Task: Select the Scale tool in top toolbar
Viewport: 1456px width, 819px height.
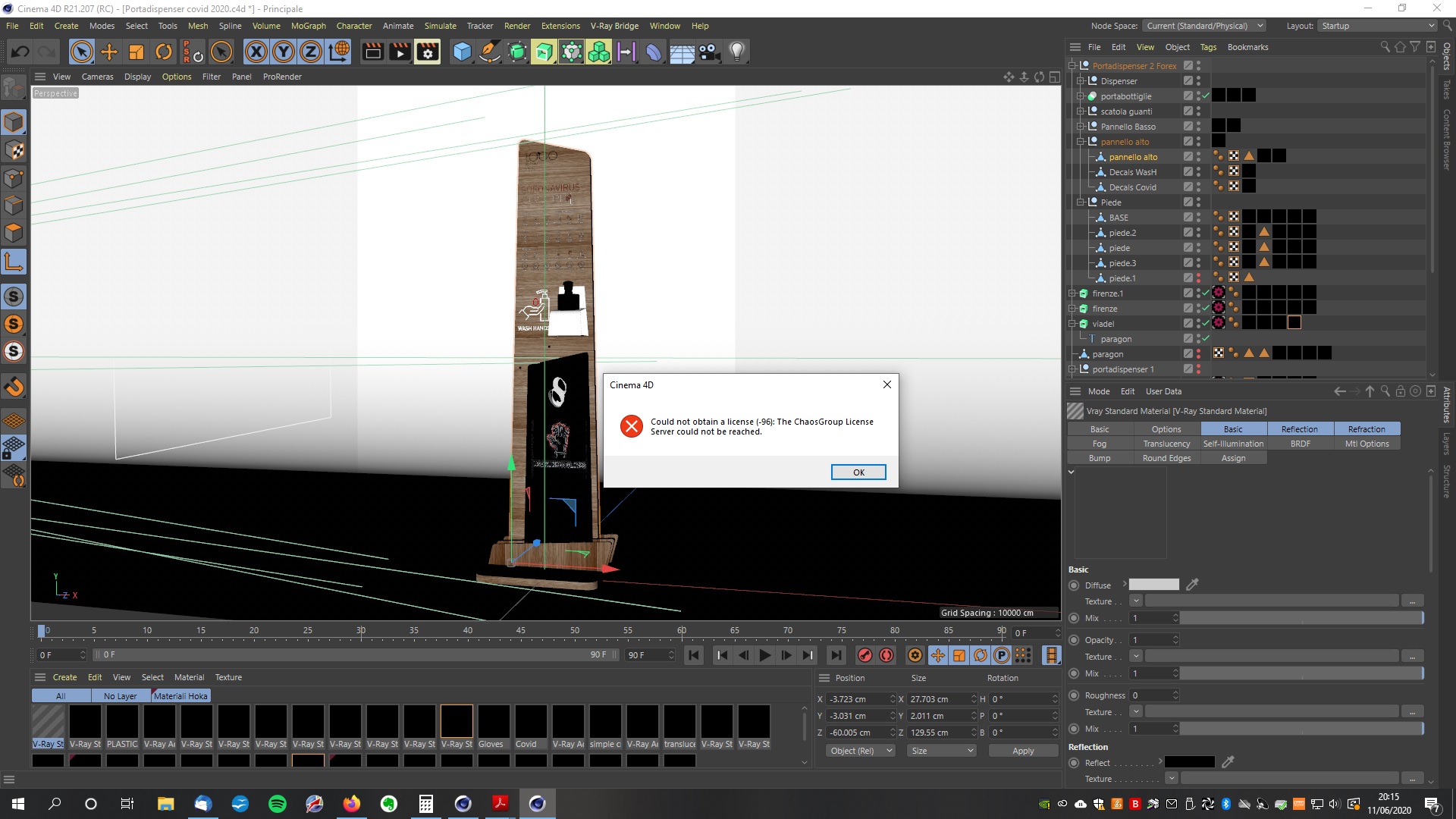Action: point(136,52)
